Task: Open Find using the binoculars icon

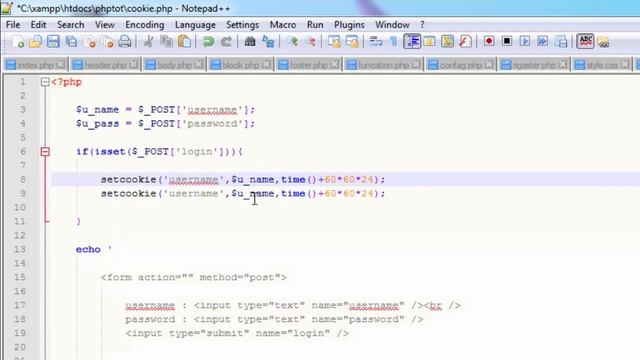Action: click(250, 42)
